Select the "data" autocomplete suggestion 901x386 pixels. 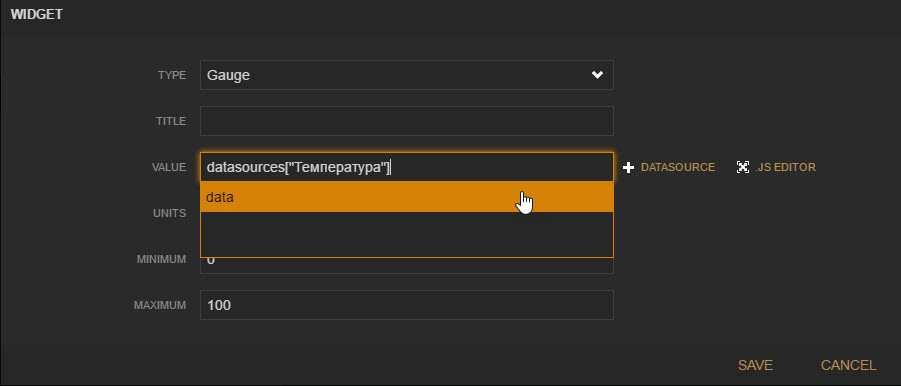click(x=406, y=197)
